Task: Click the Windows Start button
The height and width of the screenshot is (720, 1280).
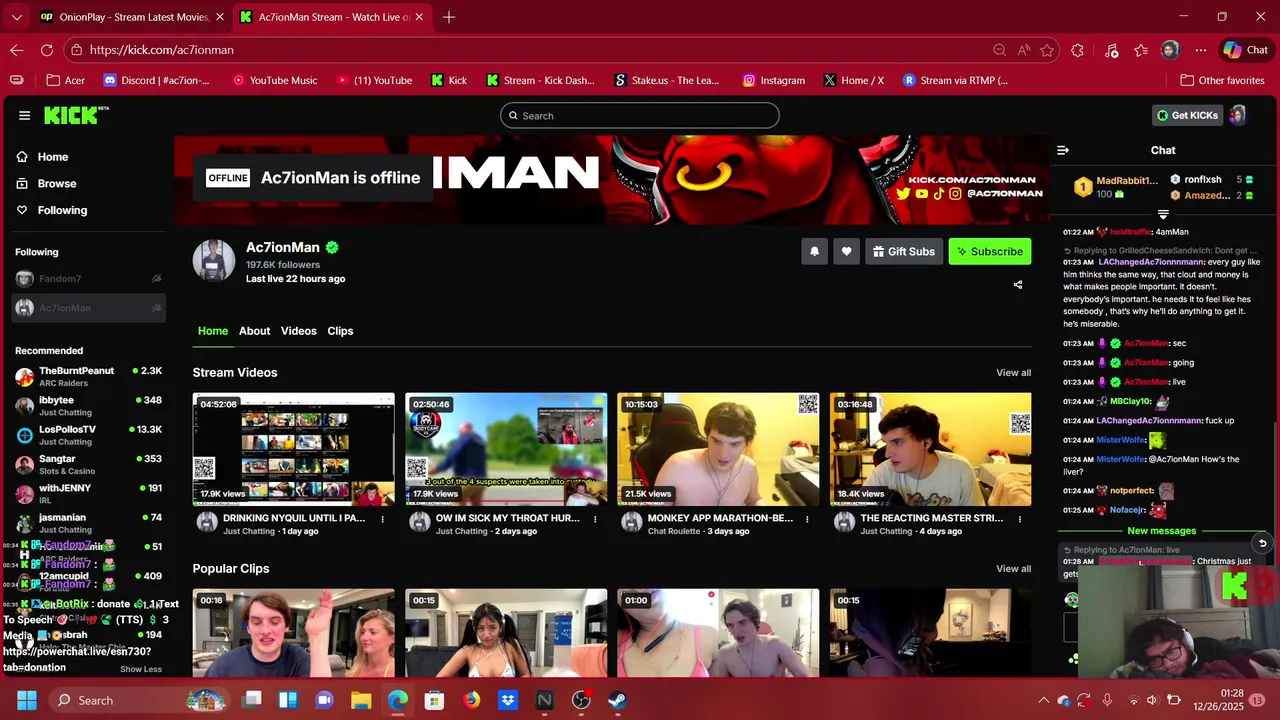Action: coord(26,700)
